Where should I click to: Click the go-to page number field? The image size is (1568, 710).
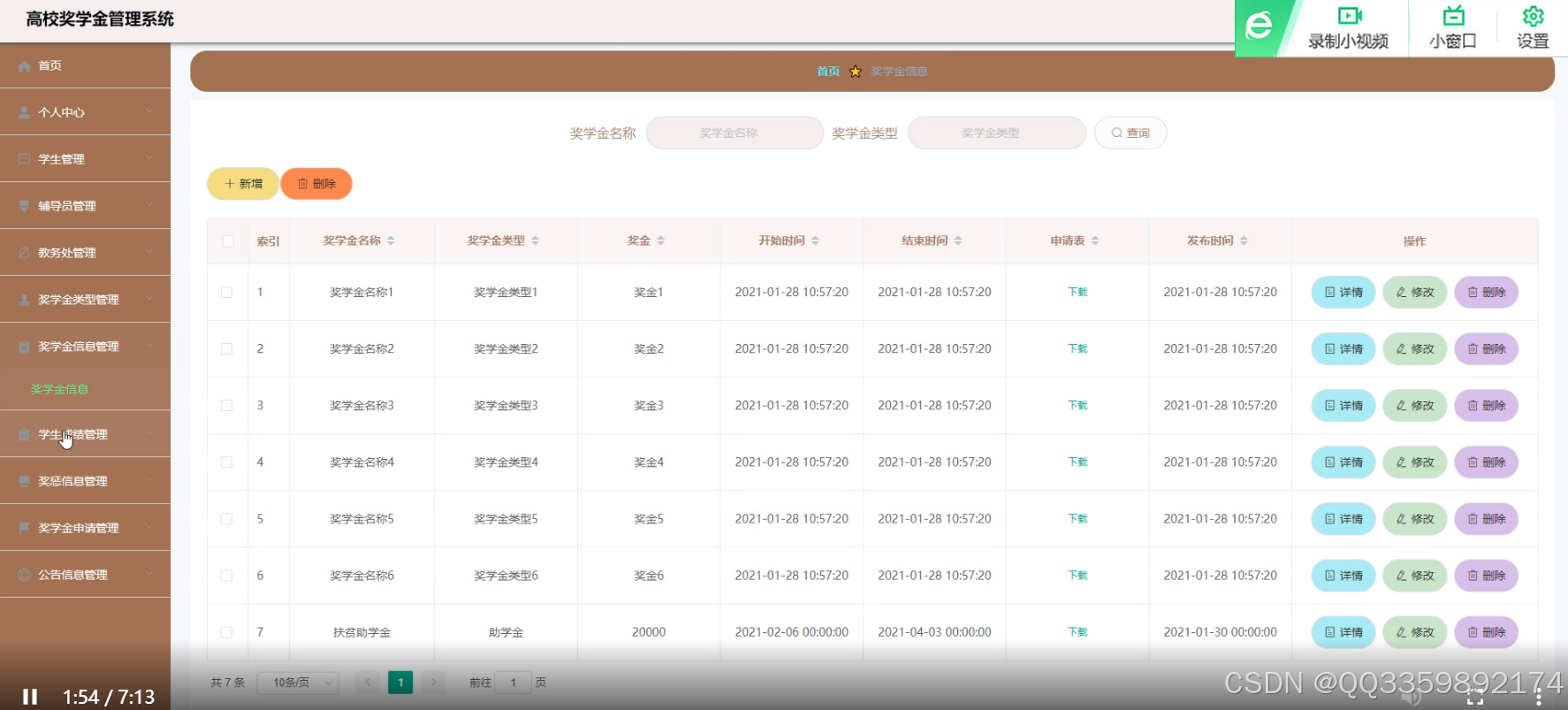point(513,683)
